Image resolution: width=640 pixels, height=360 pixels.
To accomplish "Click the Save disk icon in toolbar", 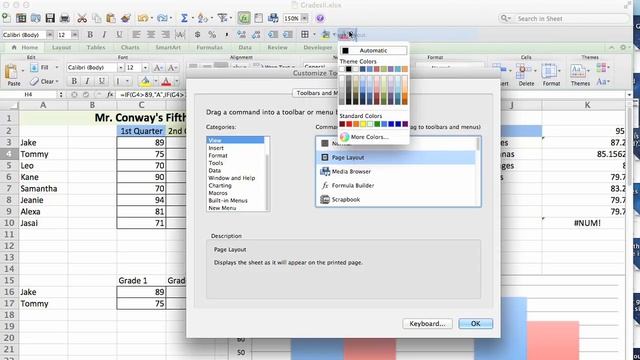I will (x=50, y=18).
